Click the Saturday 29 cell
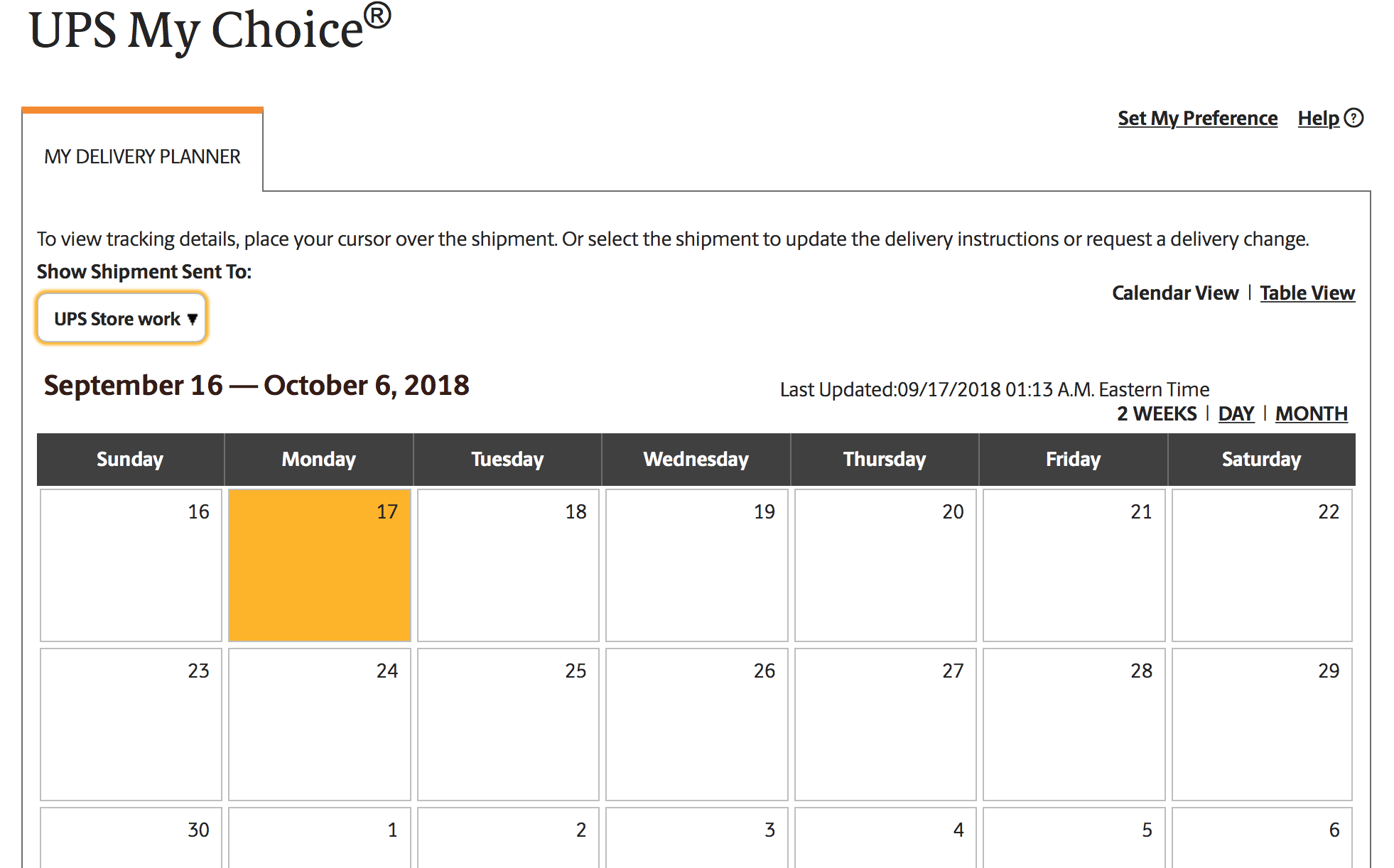Viewport: 1394px width, 868px height. click(x=1262, y=725)
